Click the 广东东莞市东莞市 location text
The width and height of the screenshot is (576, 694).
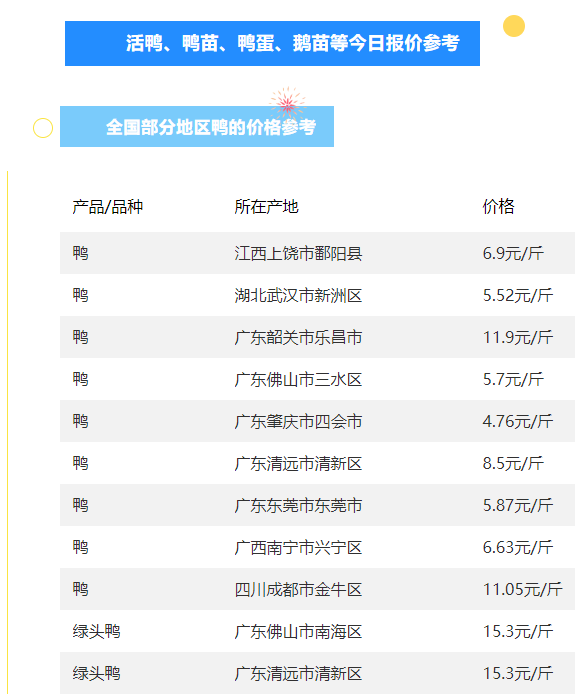pyautogui.click(x=298, y=505)
